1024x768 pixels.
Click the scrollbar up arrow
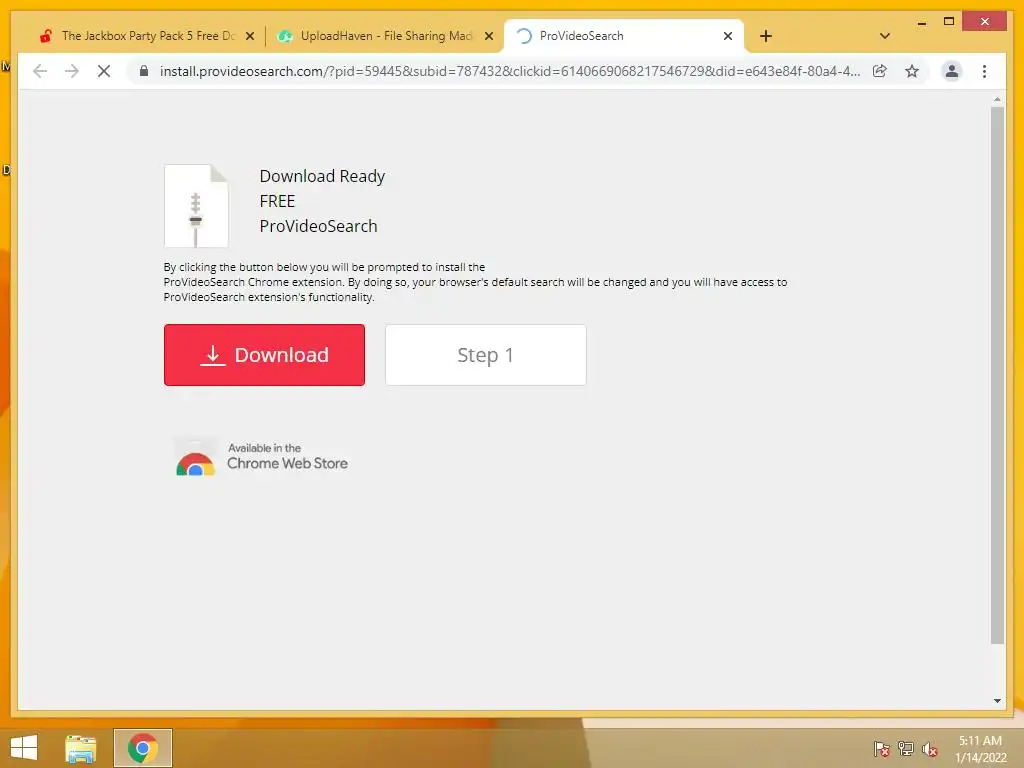pos(997,99)
